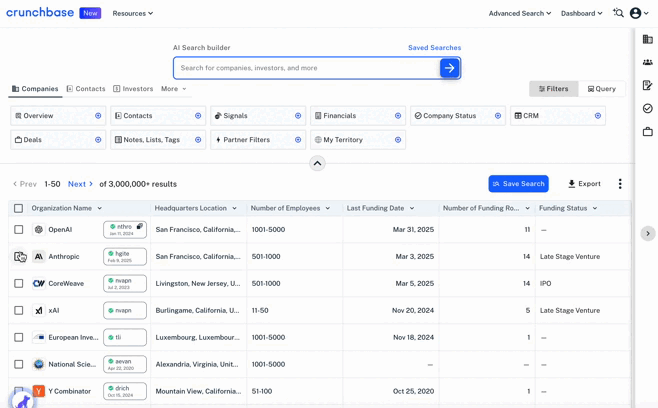Check the Anthropic row checkbox

point(18,256)
